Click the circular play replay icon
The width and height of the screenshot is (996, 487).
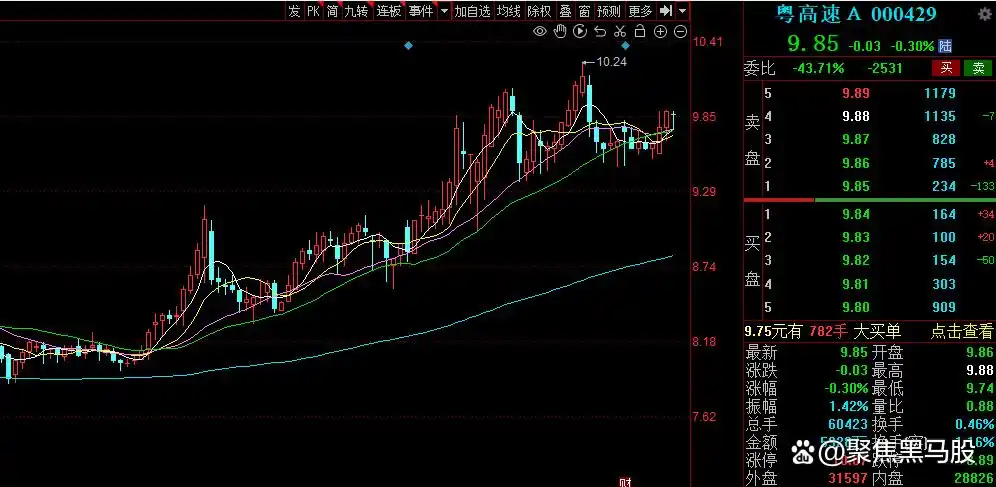click(x=581, y=32)
